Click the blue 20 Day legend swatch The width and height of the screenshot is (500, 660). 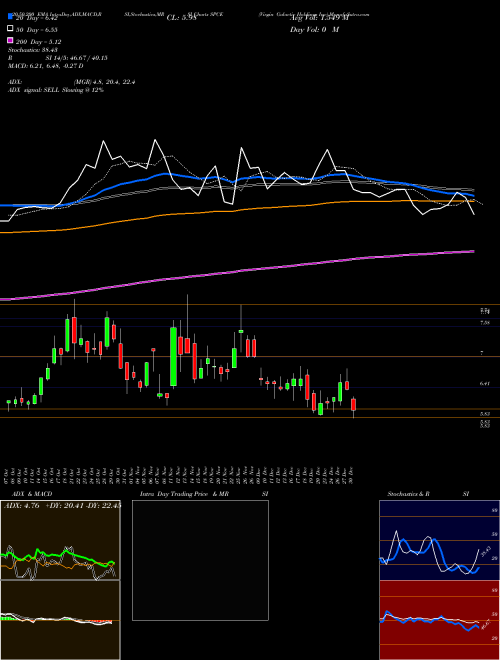[x=11, y=16]
